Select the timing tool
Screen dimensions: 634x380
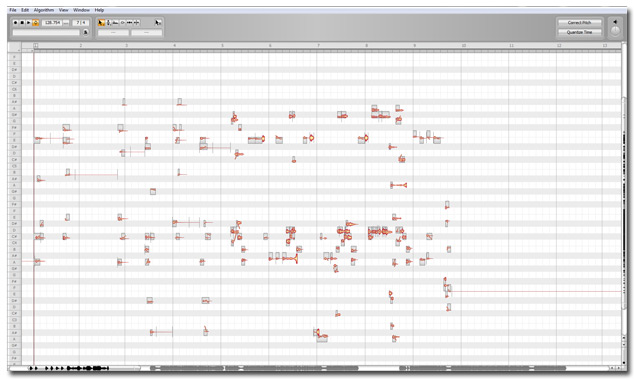[x=129, y=23]
